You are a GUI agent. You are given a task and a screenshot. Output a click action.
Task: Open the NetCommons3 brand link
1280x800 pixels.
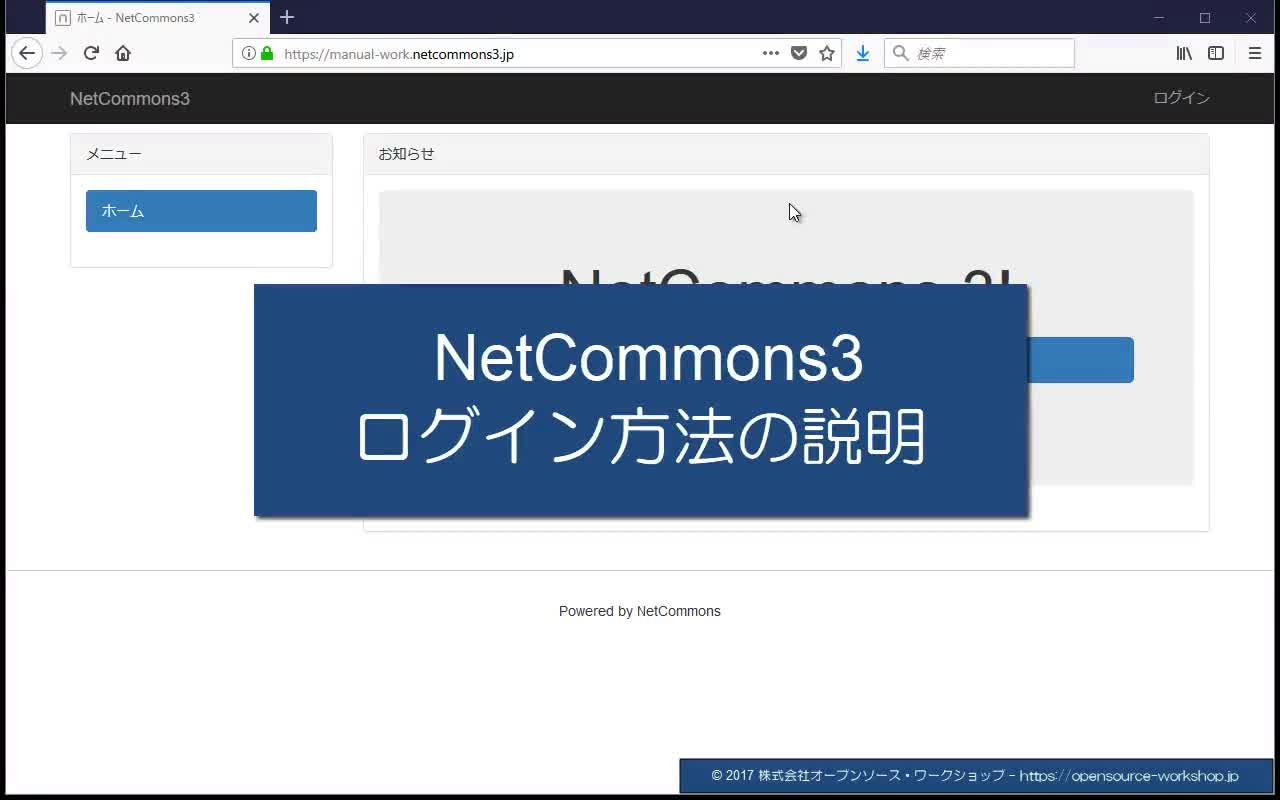(130, 98)
